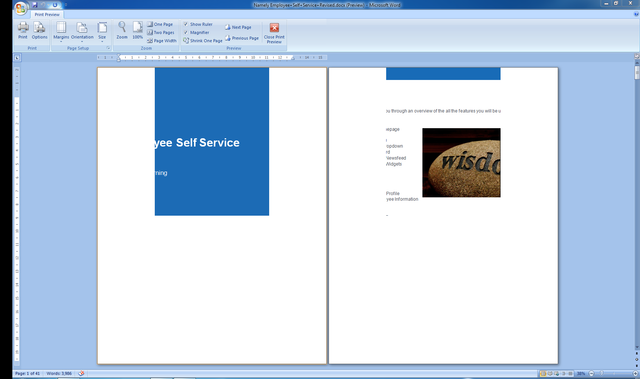Image resolution: width=640 pixels, height=379 pixels.
Task: Click the zoom slider handle
Action: pos(602,373)
